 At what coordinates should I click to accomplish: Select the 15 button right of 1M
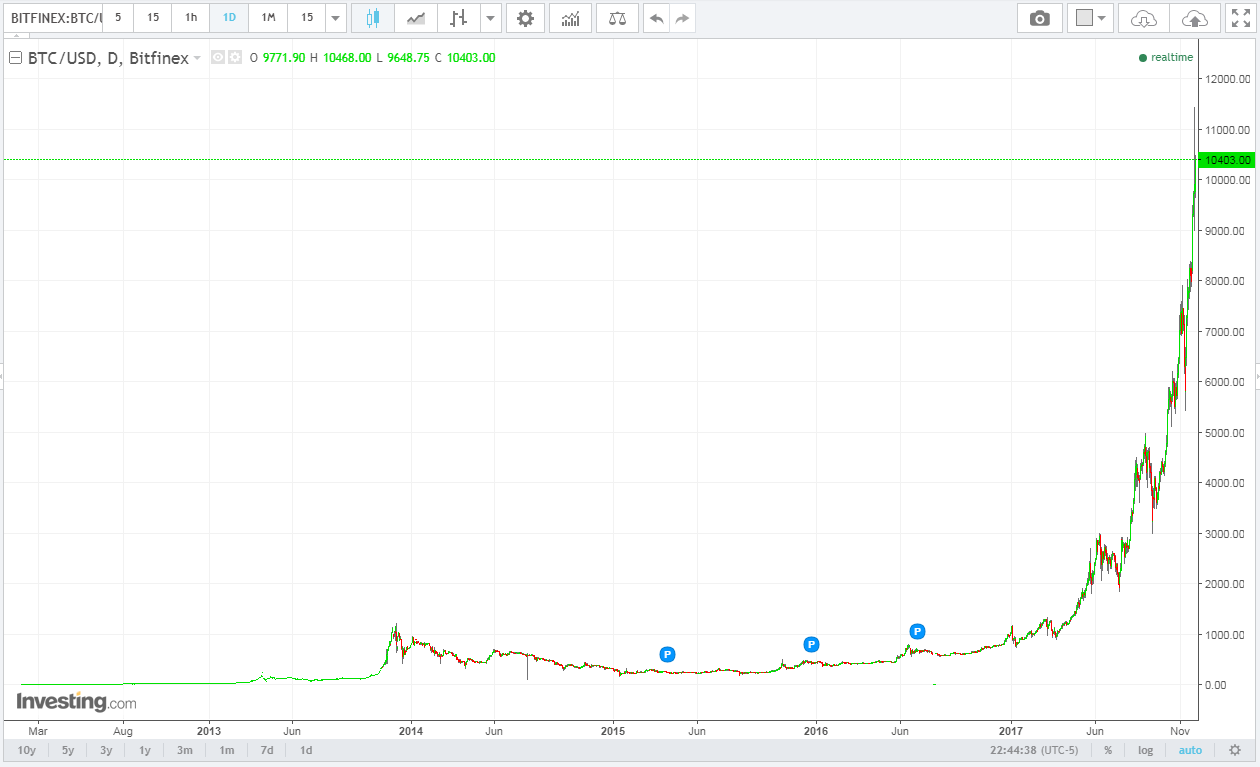[x=307, y=18]
